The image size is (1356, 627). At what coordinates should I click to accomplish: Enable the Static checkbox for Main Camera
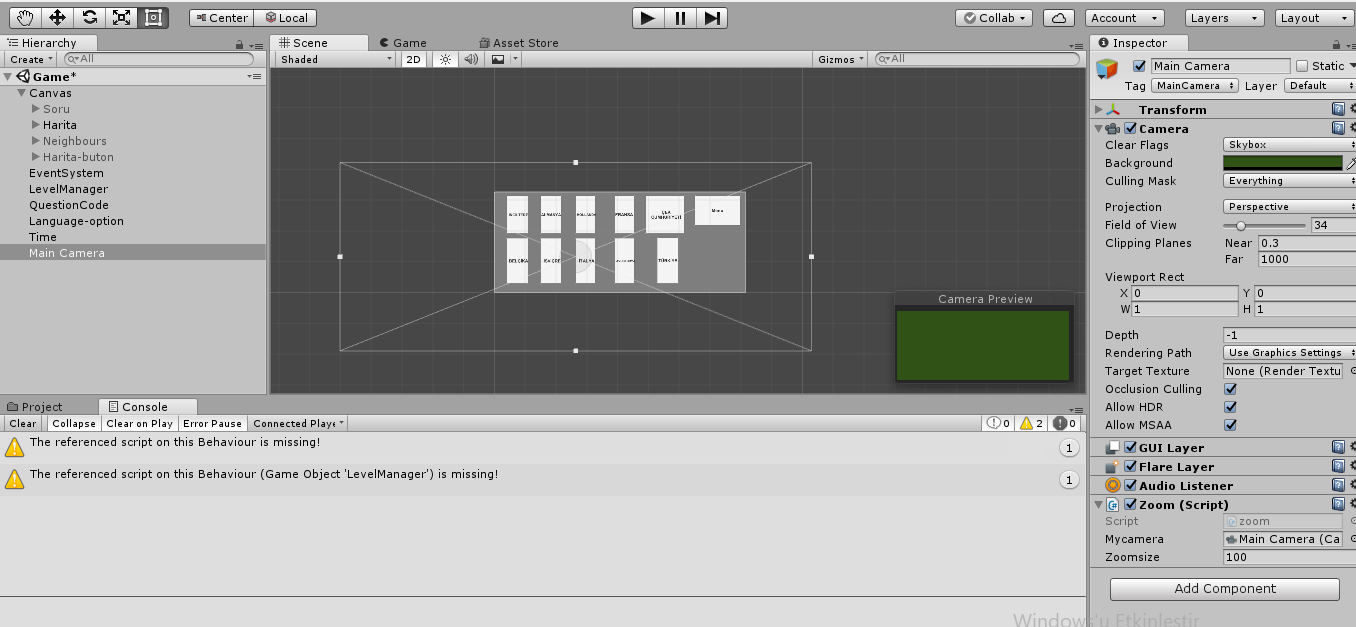1303,65
